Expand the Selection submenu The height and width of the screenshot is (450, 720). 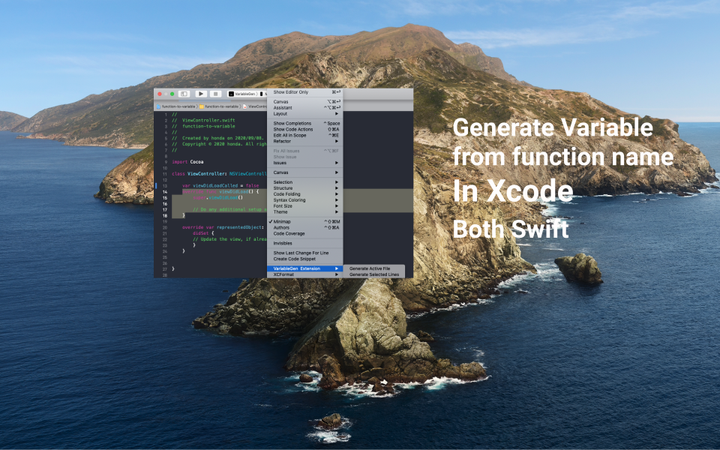305,182
